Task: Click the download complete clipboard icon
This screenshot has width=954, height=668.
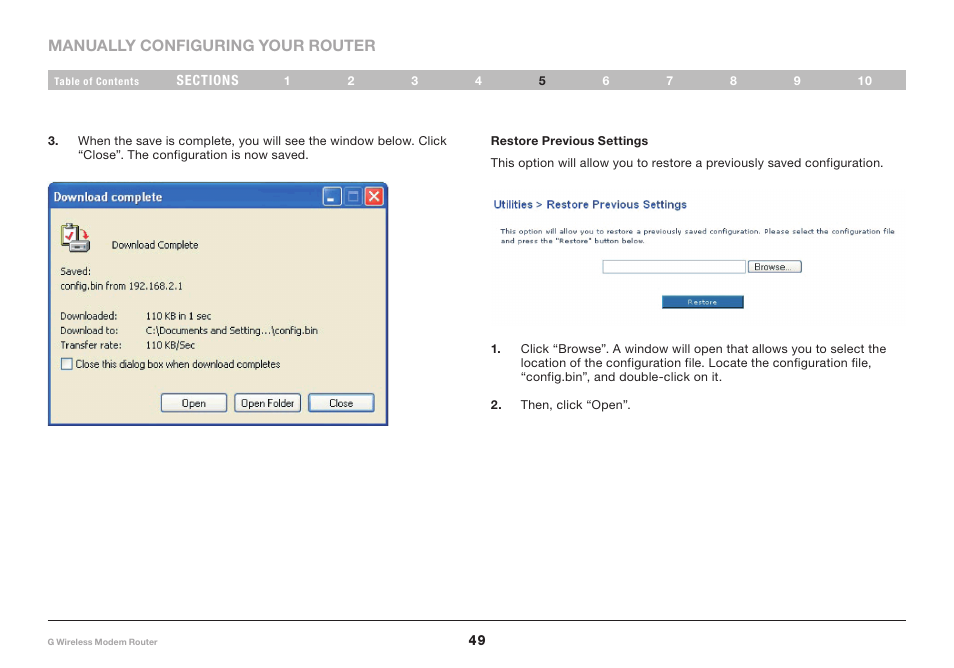Action: click(75, 238)
